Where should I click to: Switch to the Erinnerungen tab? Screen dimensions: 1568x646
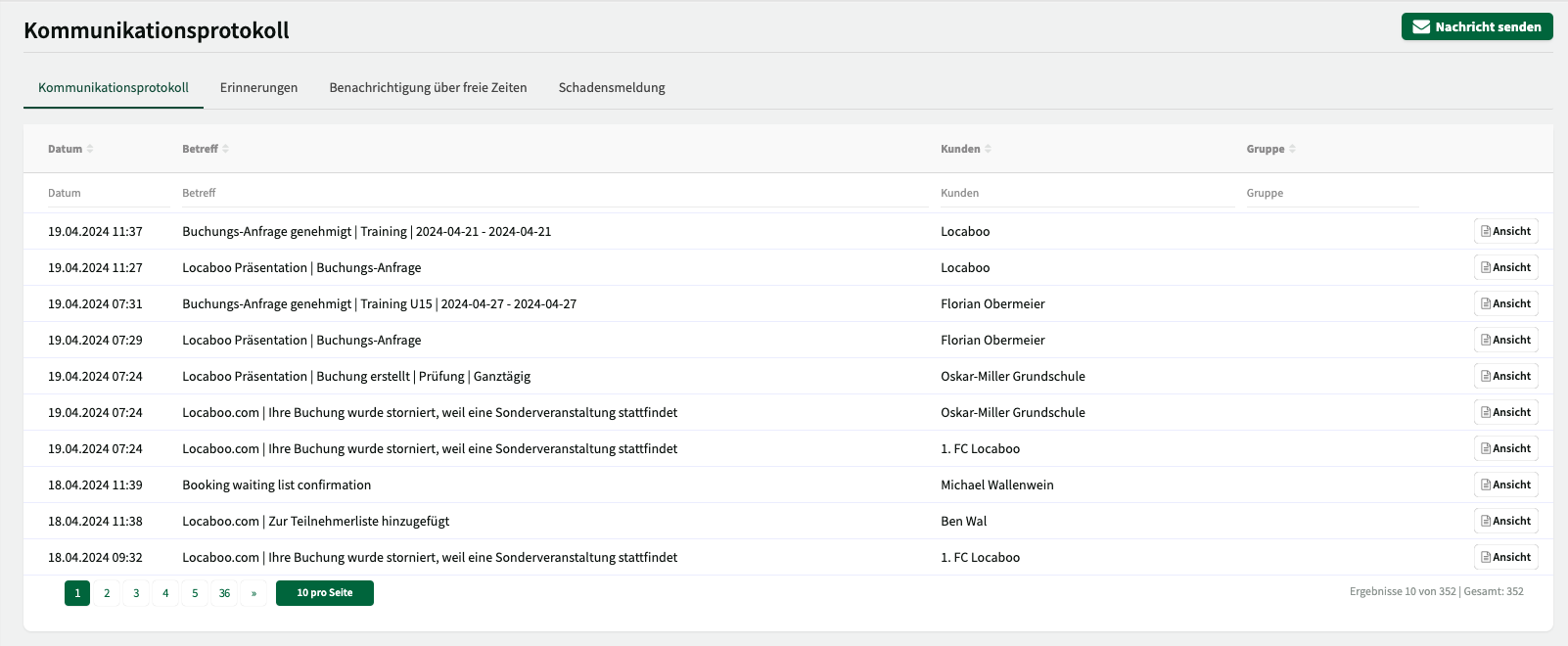click(x=258, y=87)
